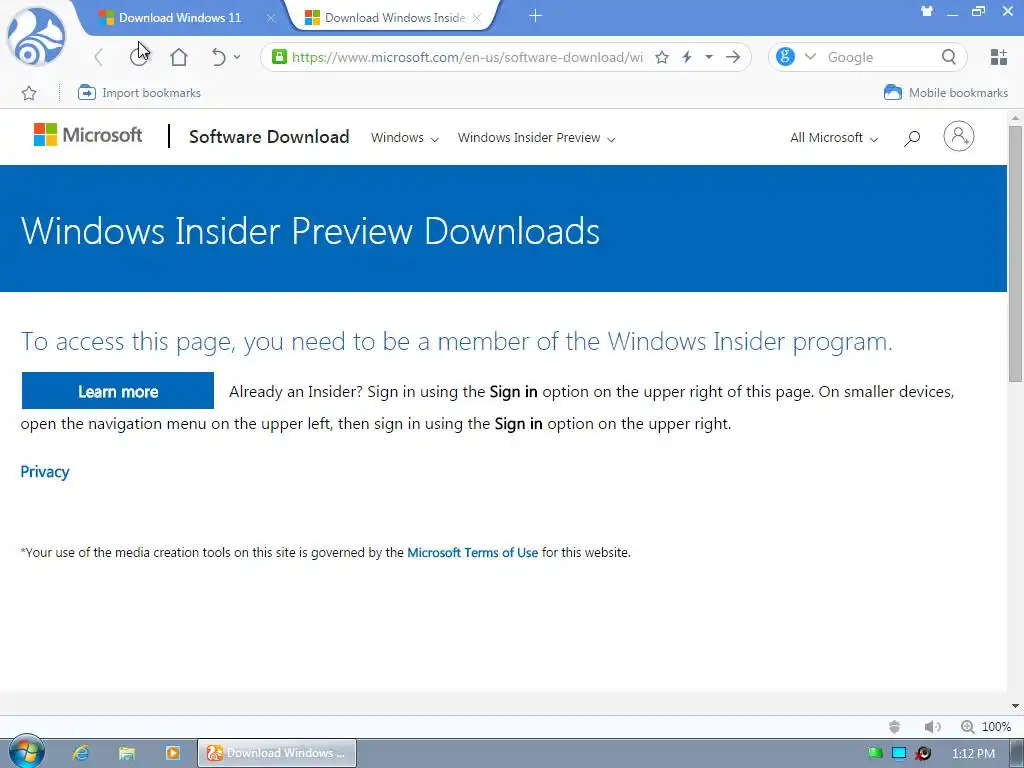Launch Internet Explorer from taskbar
The height and width of the screenshot is (768, 1024).
(x=80, y=753)
